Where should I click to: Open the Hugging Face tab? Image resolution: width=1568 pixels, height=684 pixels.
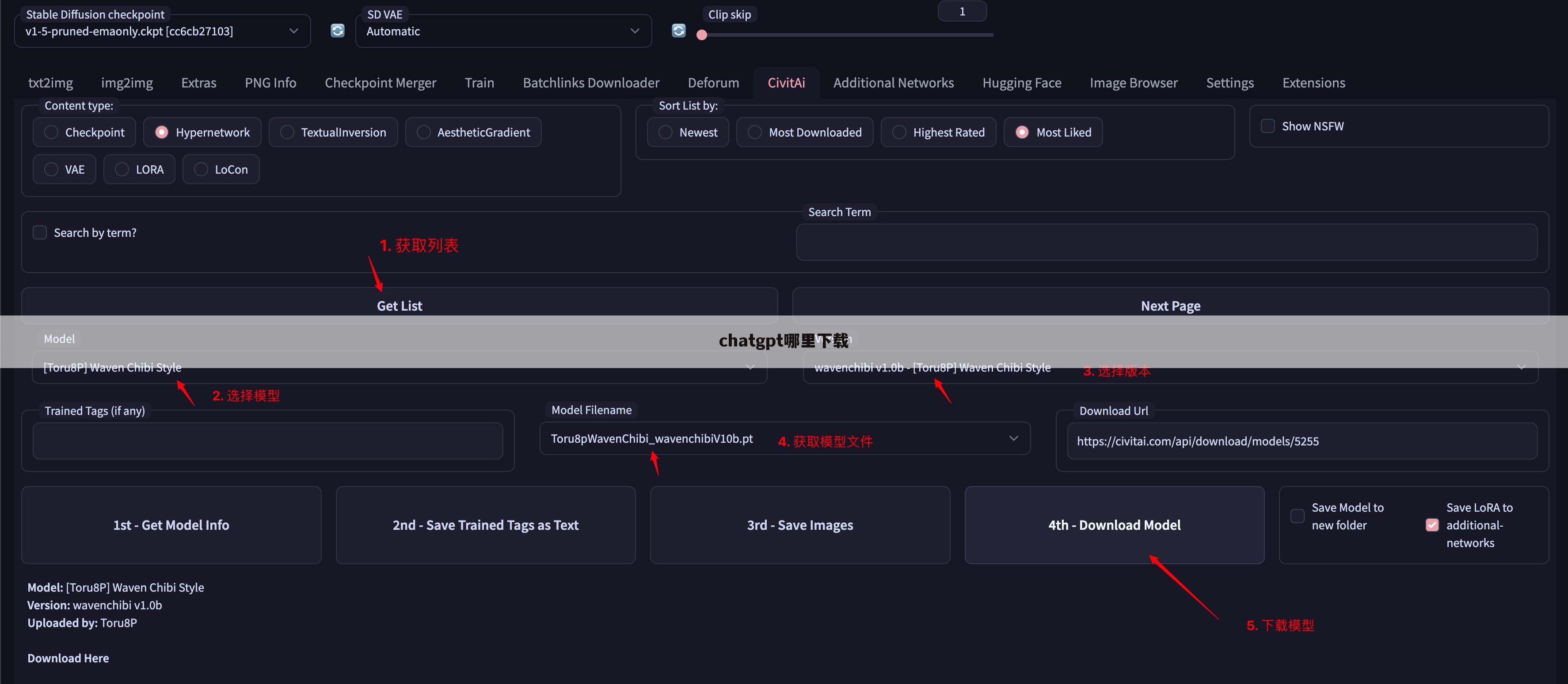(x=1021, y=83)
